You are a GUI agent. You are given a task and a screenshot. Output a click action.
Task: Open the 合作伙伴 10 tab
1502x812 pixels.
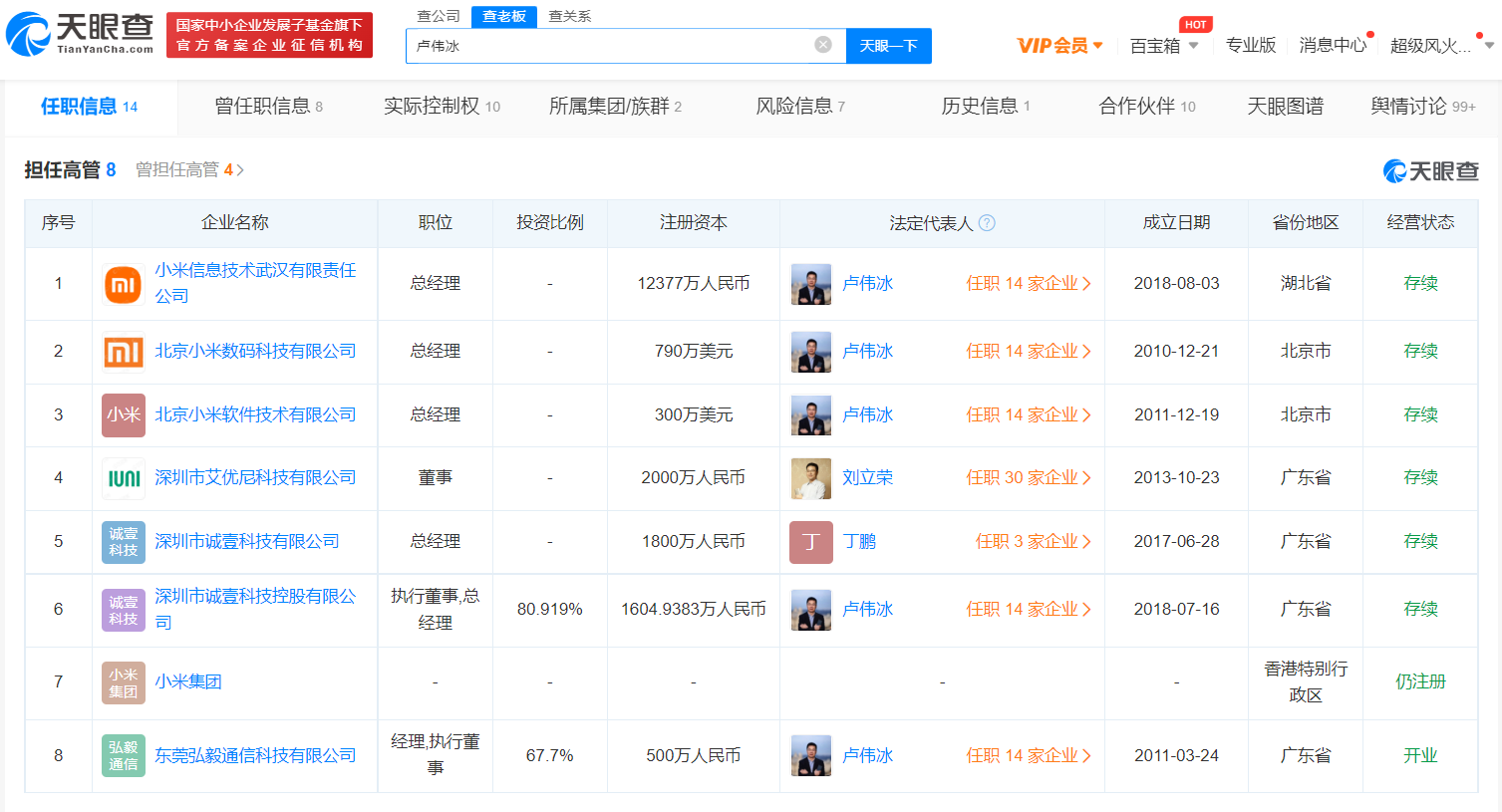[x=1147, y=107]
